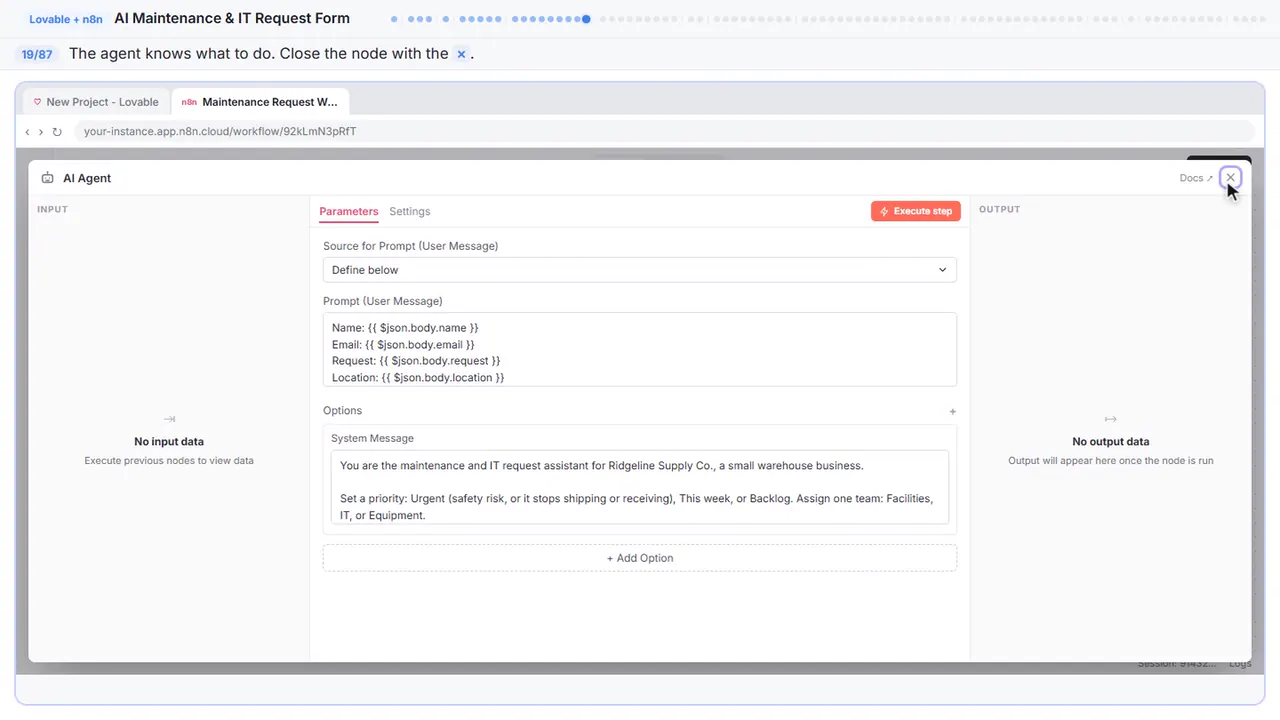Select the Maintenance Request browser tab

click(x=261, y=102)
